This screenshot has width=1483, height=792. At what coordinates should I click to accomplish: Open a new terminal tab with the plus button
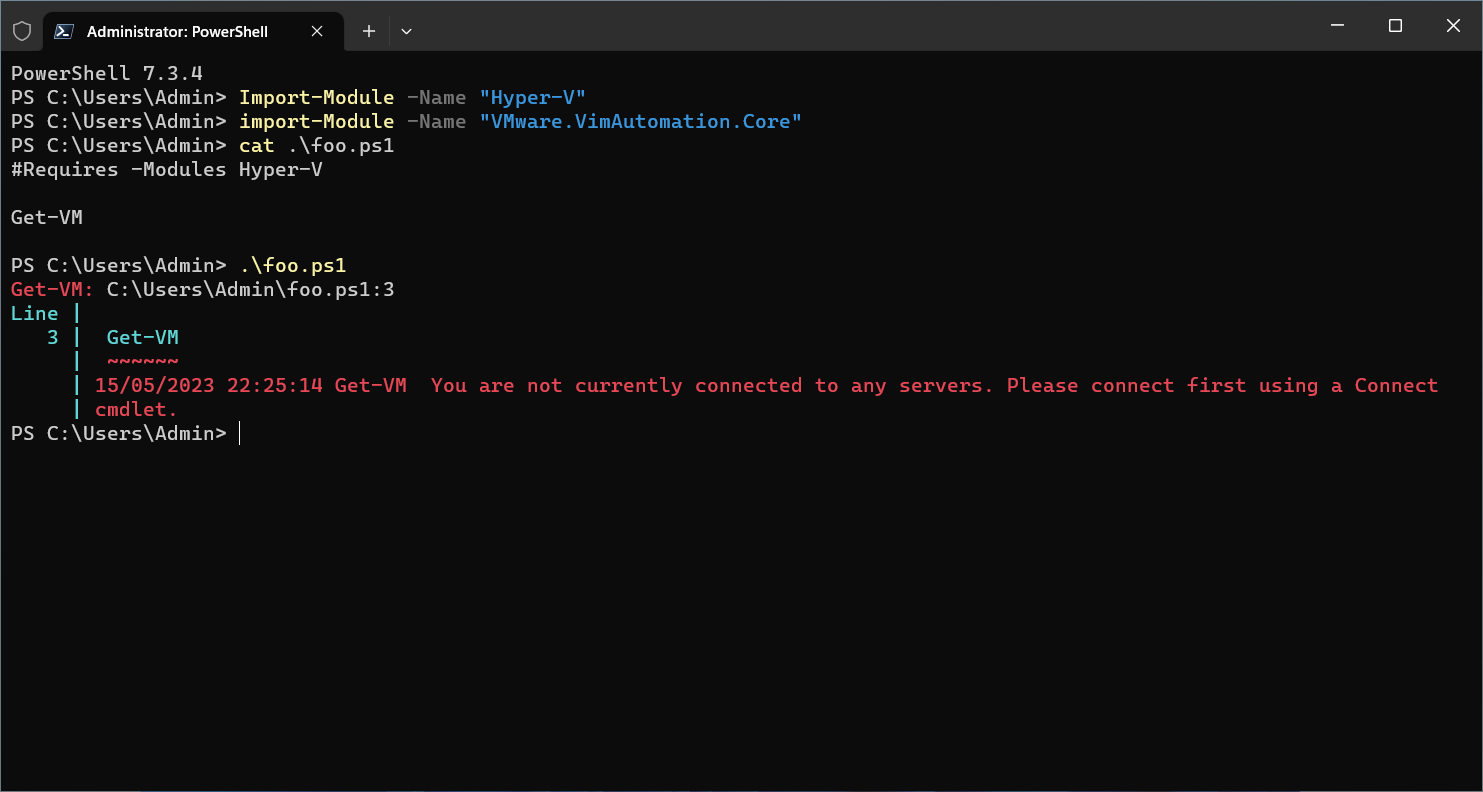[368, 30]
